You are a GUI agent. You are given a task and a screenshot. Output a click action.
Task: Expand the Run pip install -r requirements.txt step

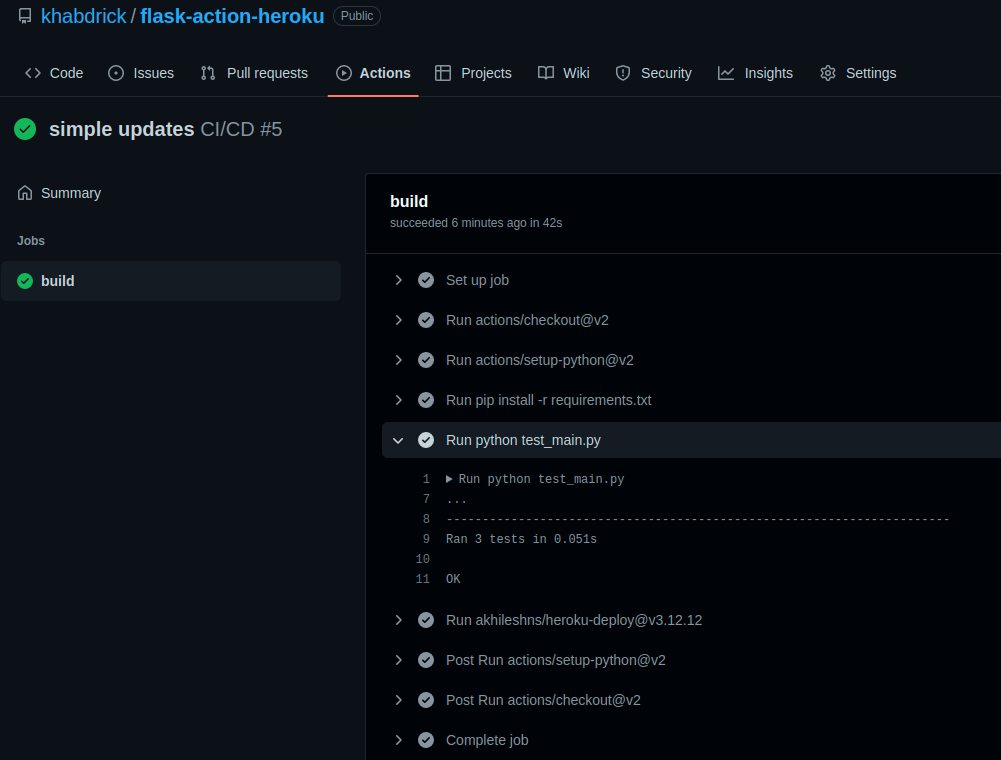tap(398, 400)
